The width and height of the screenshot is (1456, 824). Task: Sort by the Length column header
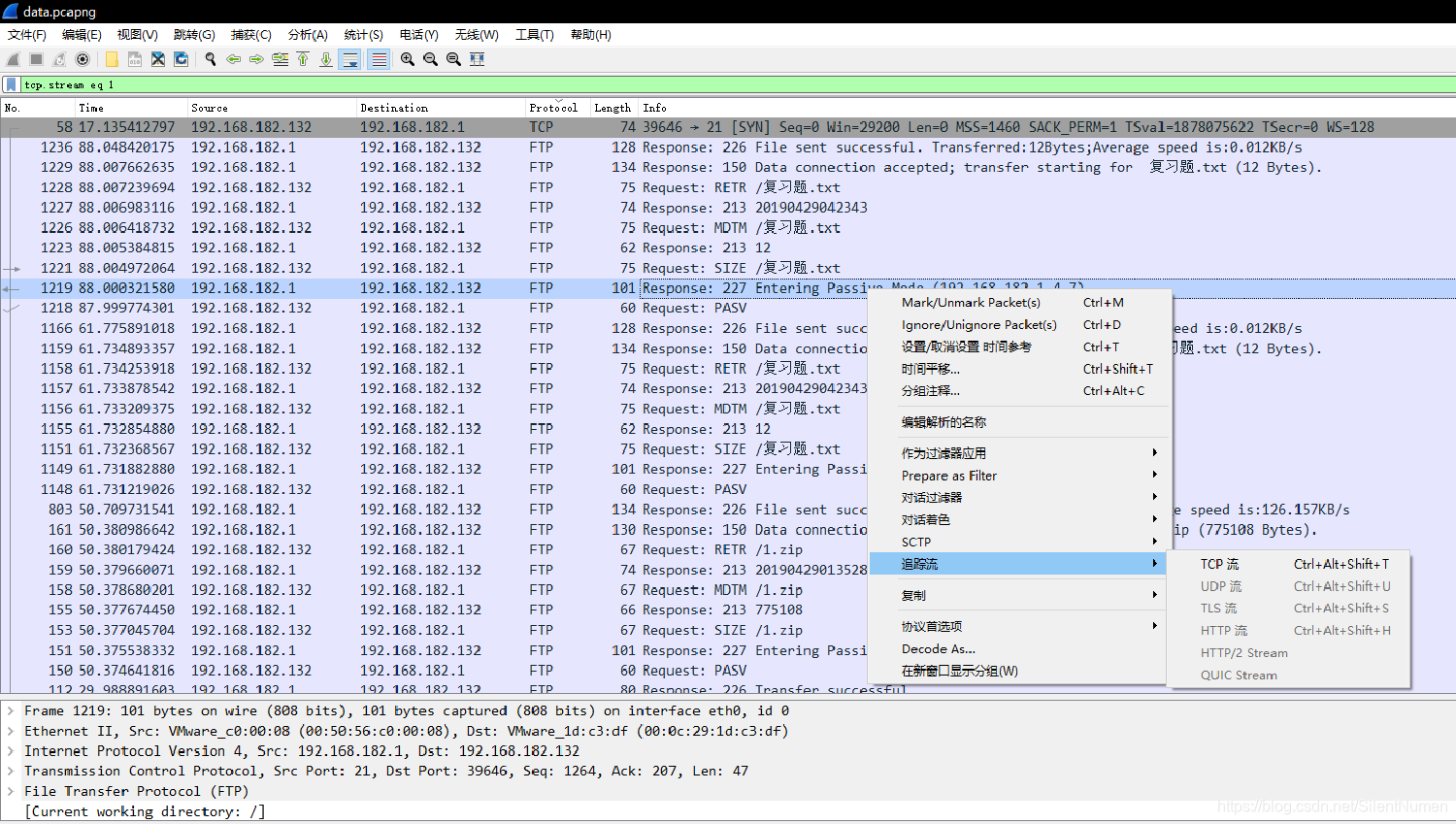(x=613, y=108)
